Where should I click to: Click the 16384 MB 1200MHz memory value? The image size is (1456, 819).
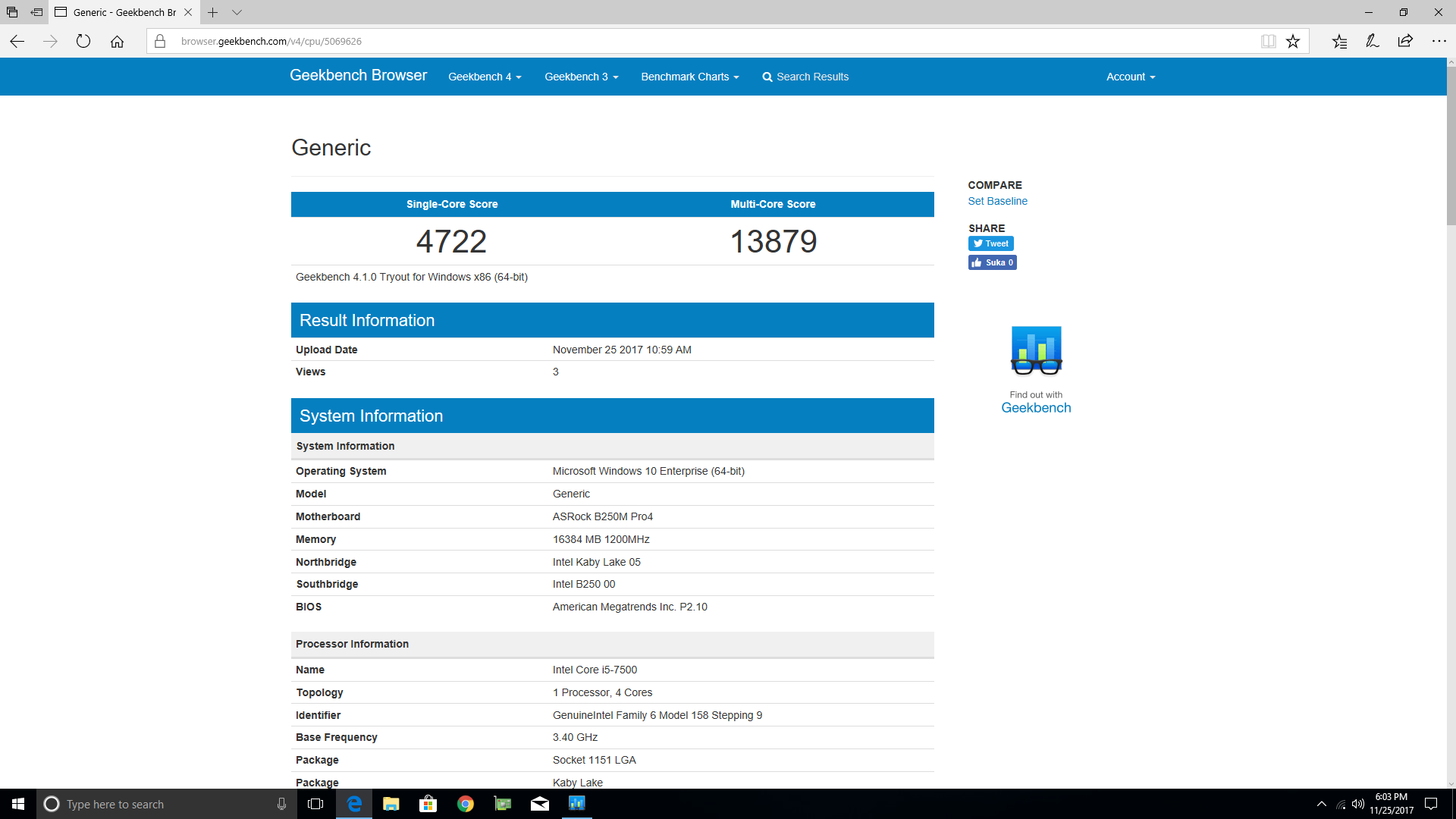point(601,539)
